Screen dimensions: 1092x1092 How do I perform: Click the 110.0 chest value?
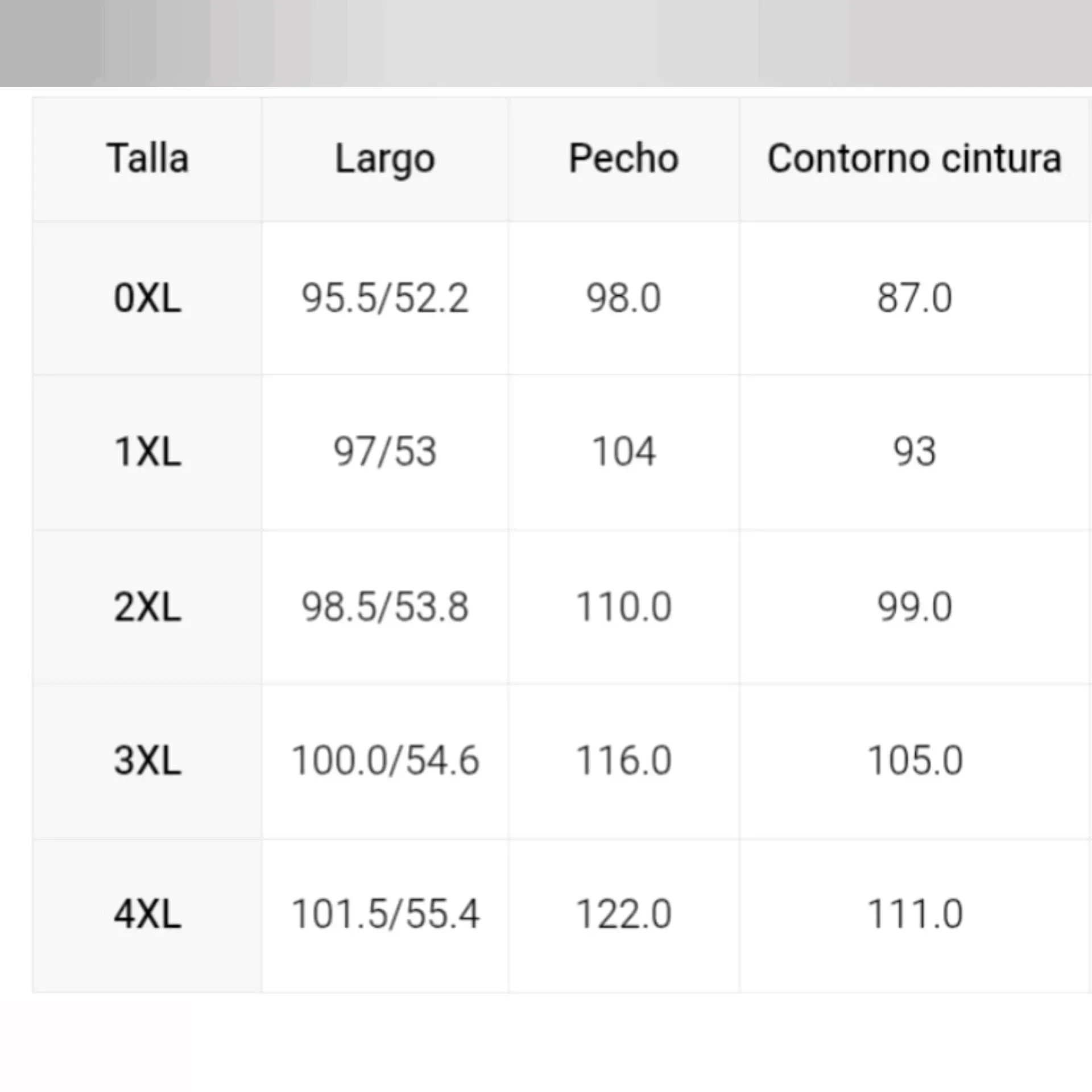[x=623, y=607]
